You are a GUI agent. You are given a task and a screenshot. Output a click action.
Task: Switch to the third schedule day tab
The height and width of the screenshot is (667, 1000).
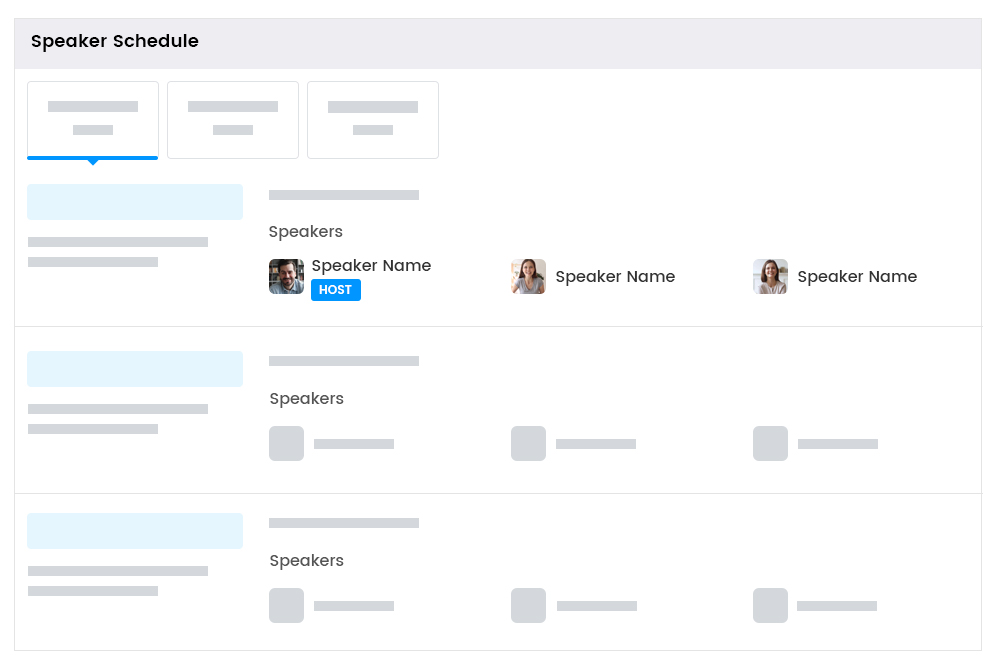373,119
